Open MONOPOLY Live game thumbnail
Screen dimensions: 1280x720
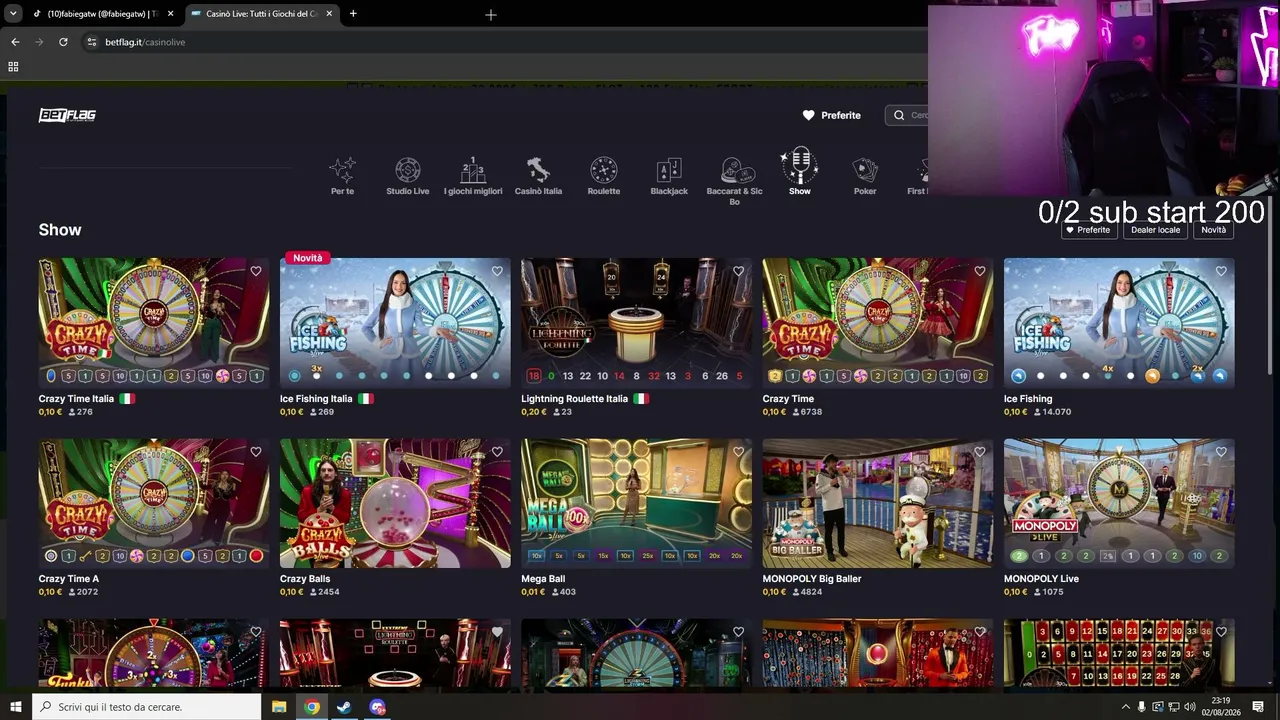point(1119,503)
